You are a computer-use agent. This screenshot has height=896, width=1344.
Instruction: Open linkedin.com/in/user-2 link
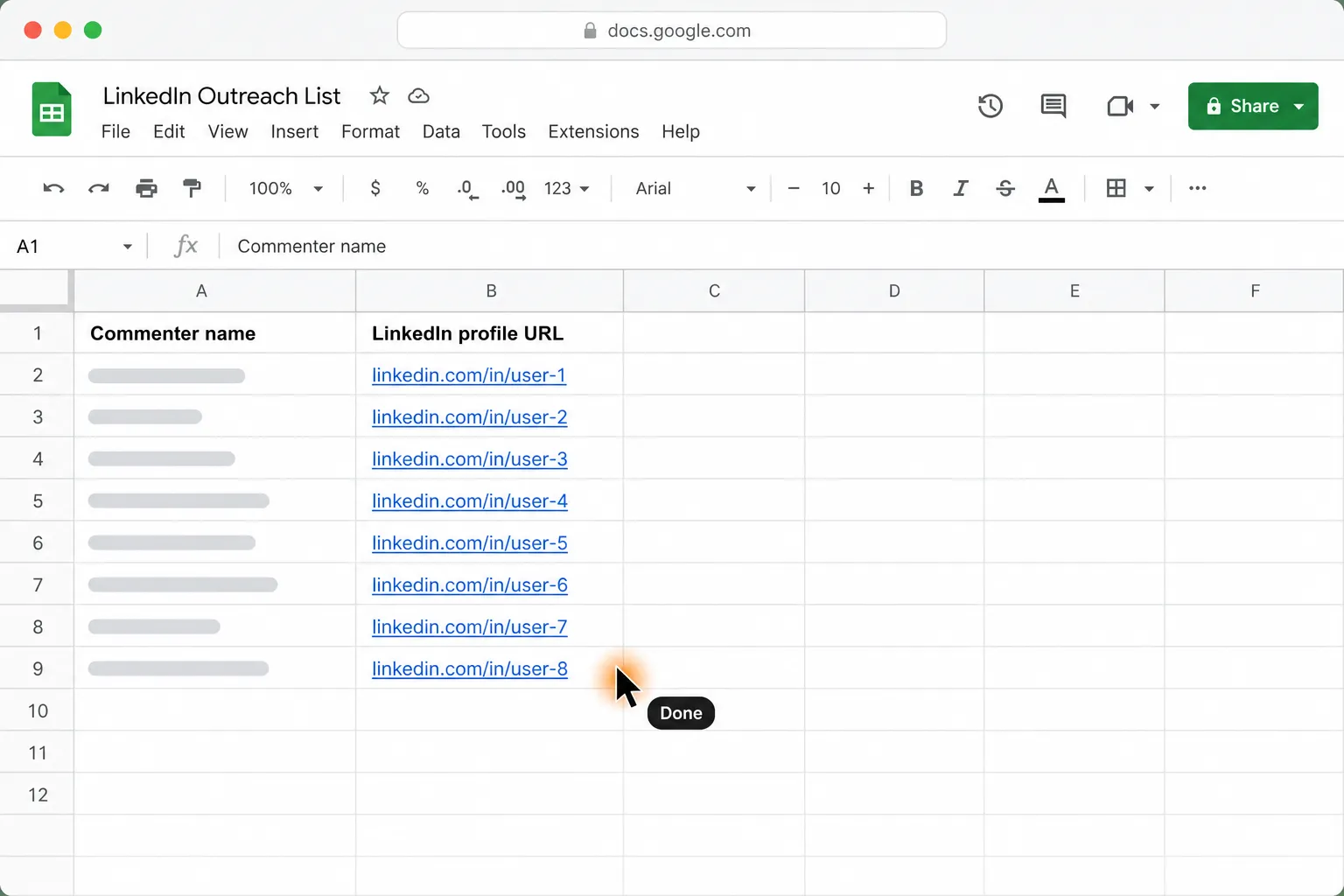(470, 417)
